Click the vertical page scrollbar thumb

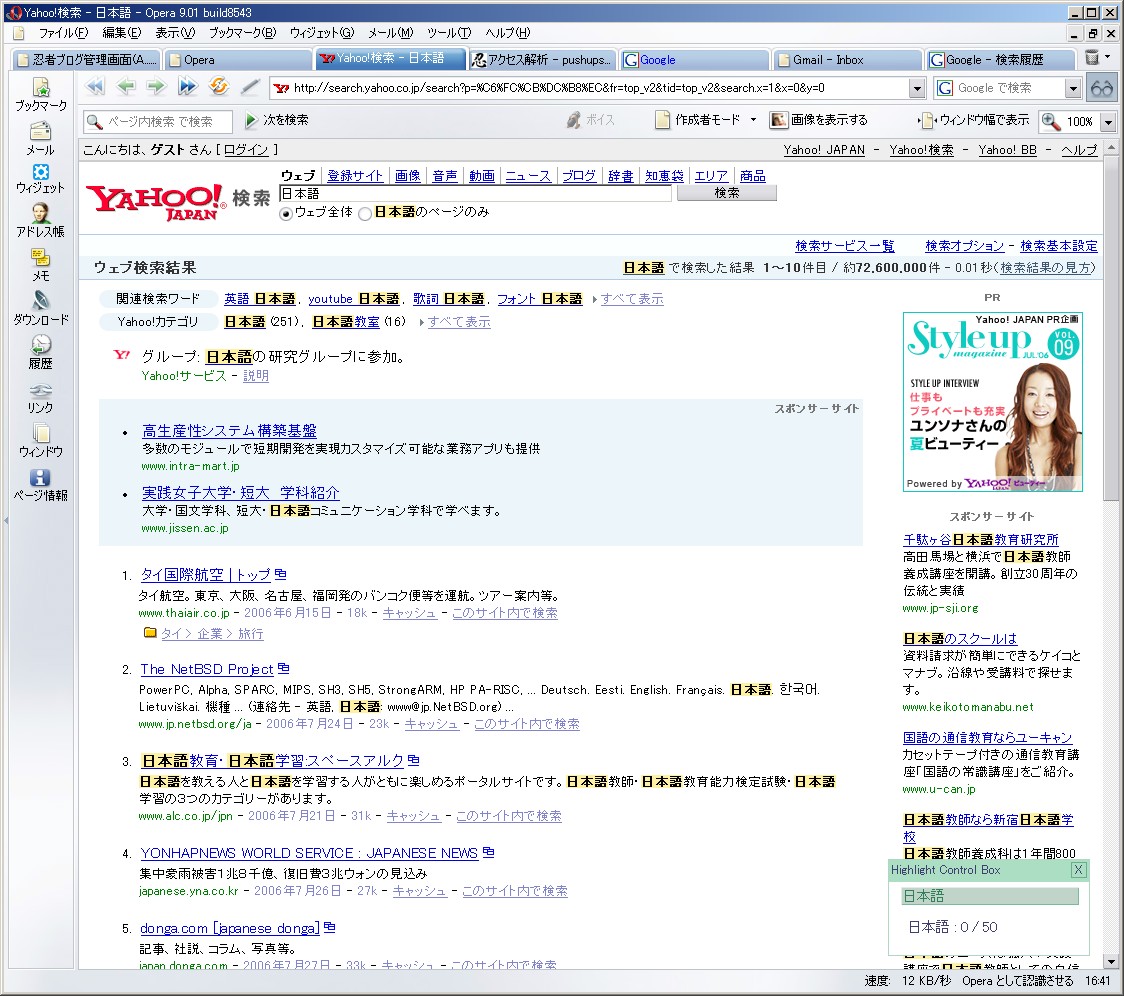coord(1110,328)
